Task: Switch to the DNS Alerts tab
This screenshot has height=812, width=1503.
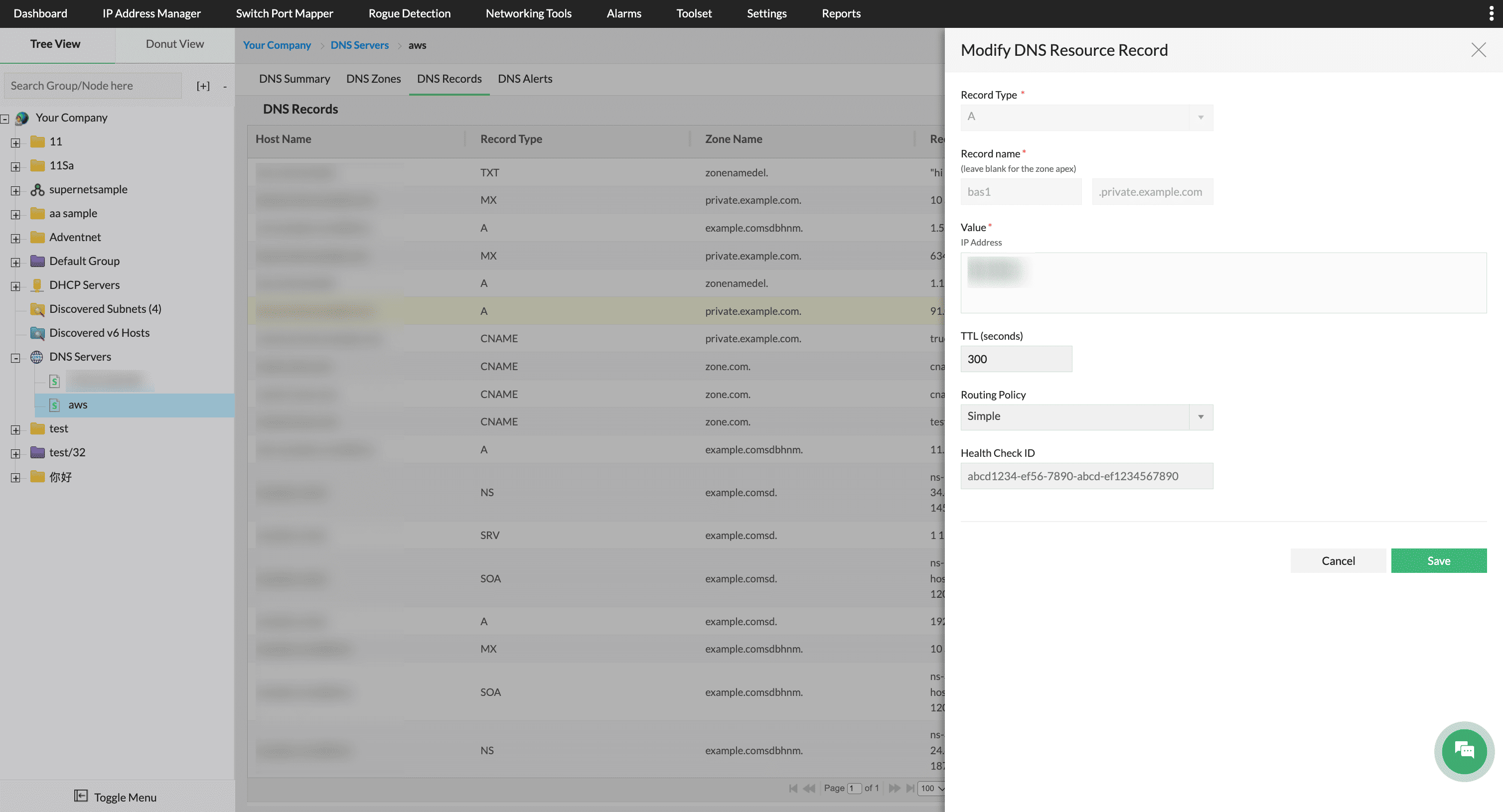Action: tap(525, 79)
